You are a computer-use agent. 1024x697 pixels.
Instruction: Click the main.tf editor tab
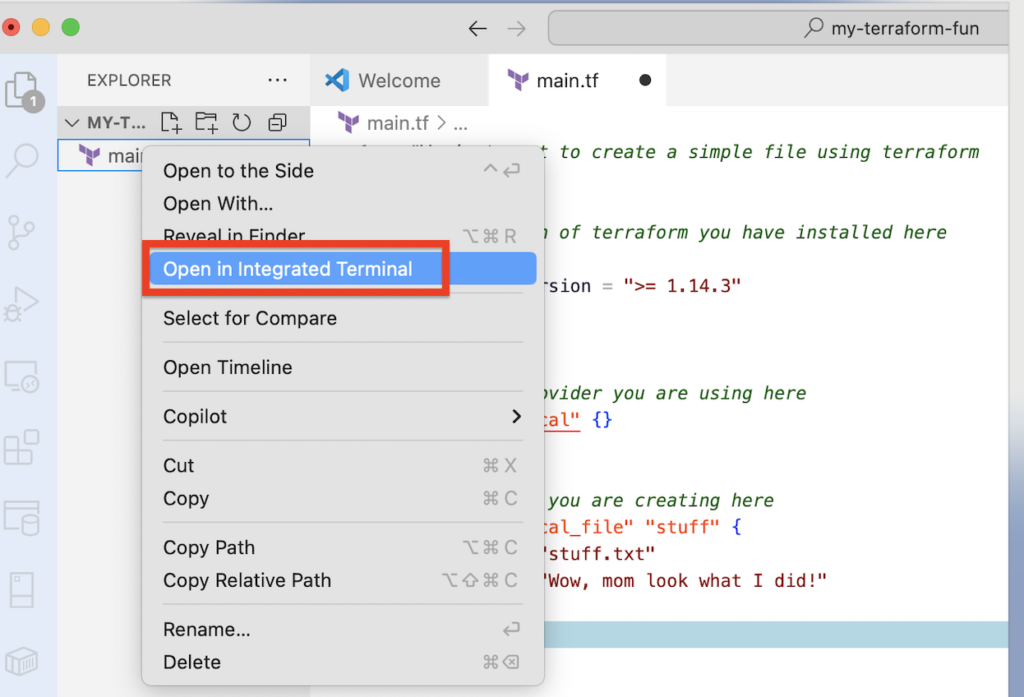coord(566,81)
